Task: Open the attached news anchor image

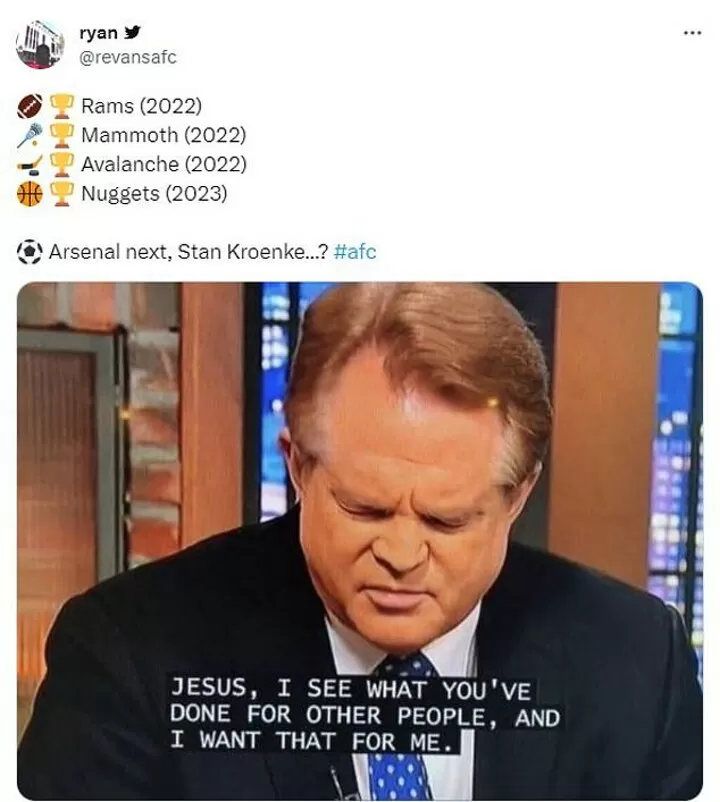Action: tap(360, 541)
